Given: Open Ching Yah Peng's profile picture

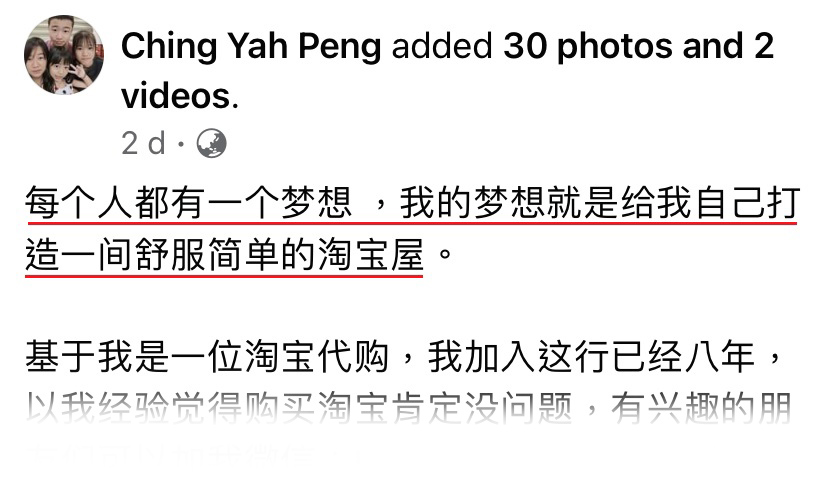Looking at the screenshot, I should [x=64, y=55].
